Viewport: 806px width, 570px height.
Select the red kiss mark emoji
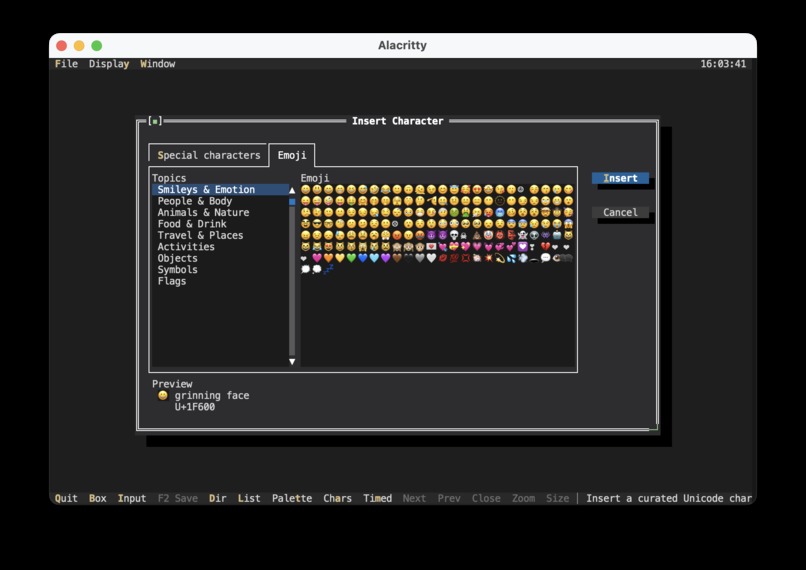point(443,258)
